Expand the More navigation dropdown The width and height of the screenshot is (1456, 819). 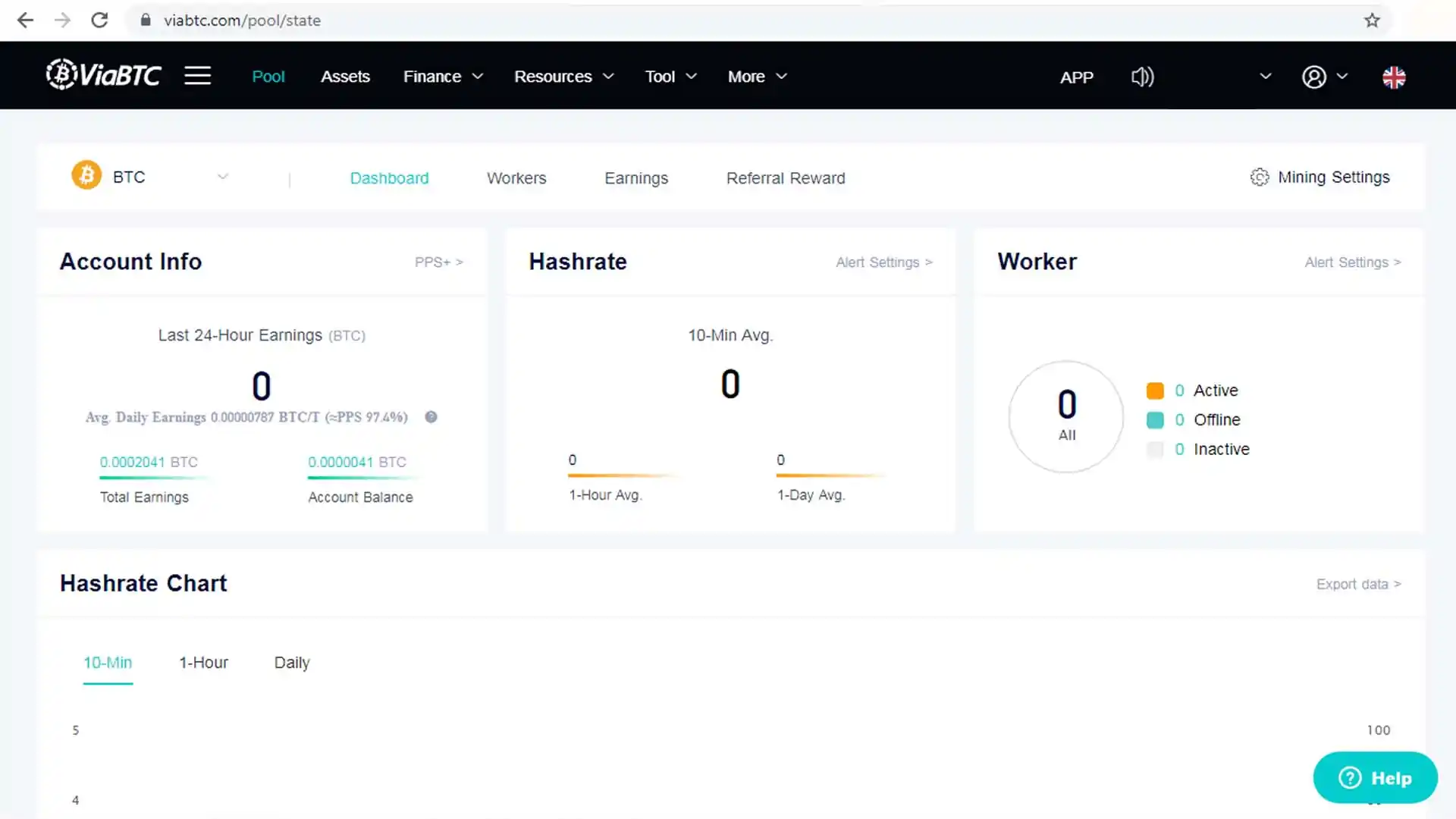point(757,76)
